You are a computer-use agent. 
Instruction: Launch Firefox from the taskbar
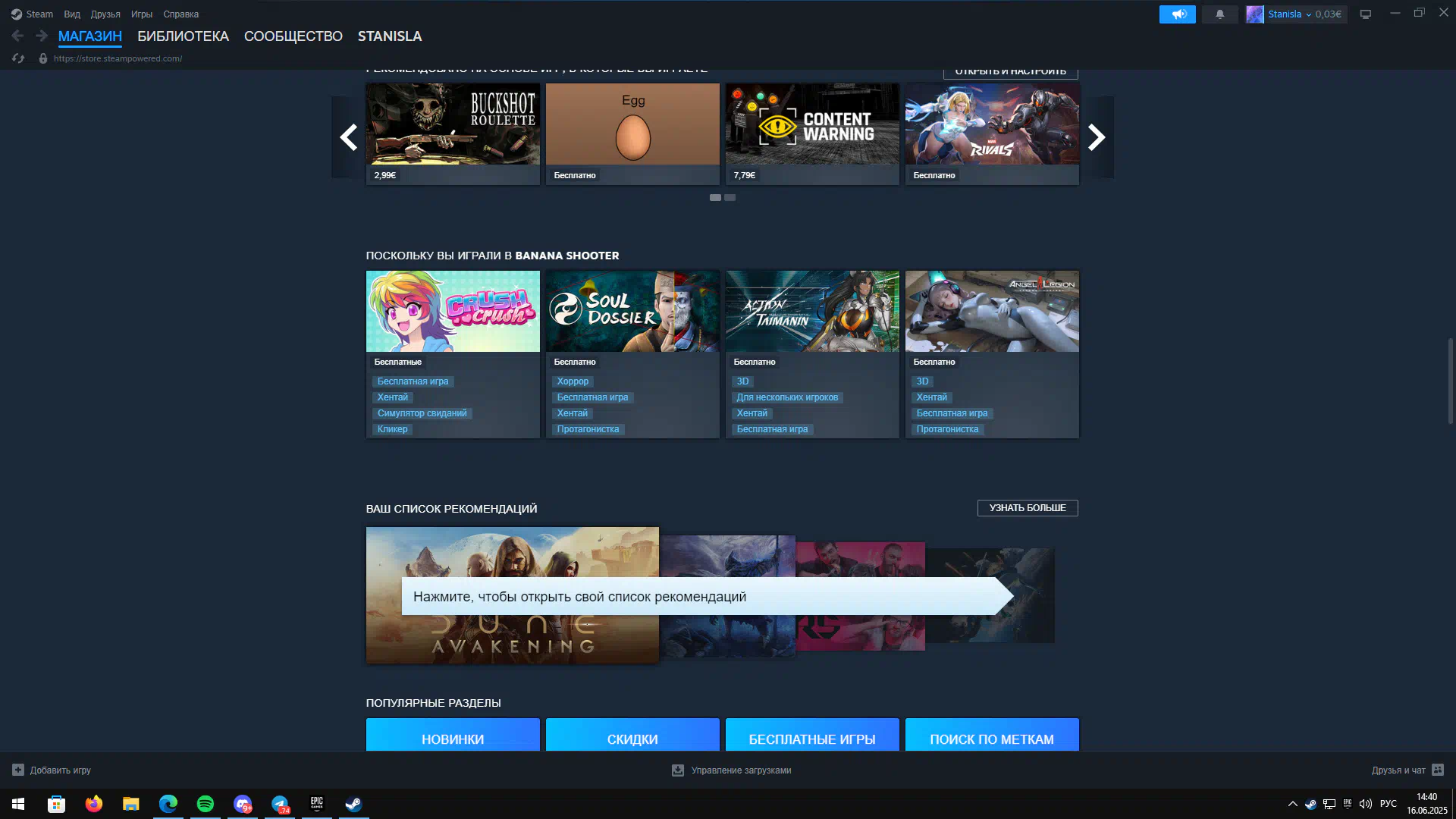[94, 804]
